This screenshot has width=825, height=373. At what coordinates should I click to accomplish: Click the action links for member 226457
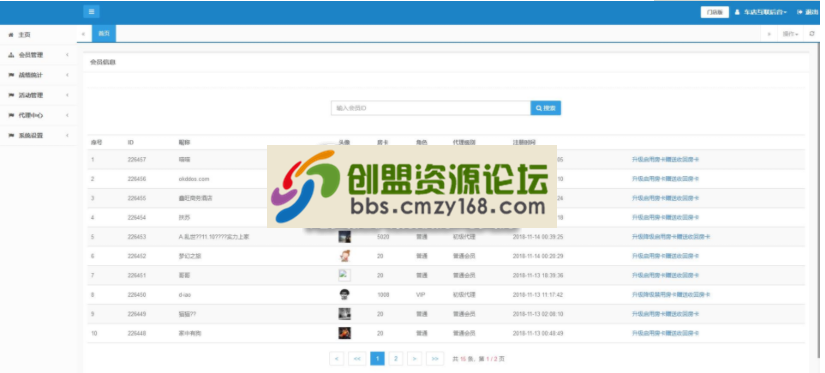tap(666, 159)
